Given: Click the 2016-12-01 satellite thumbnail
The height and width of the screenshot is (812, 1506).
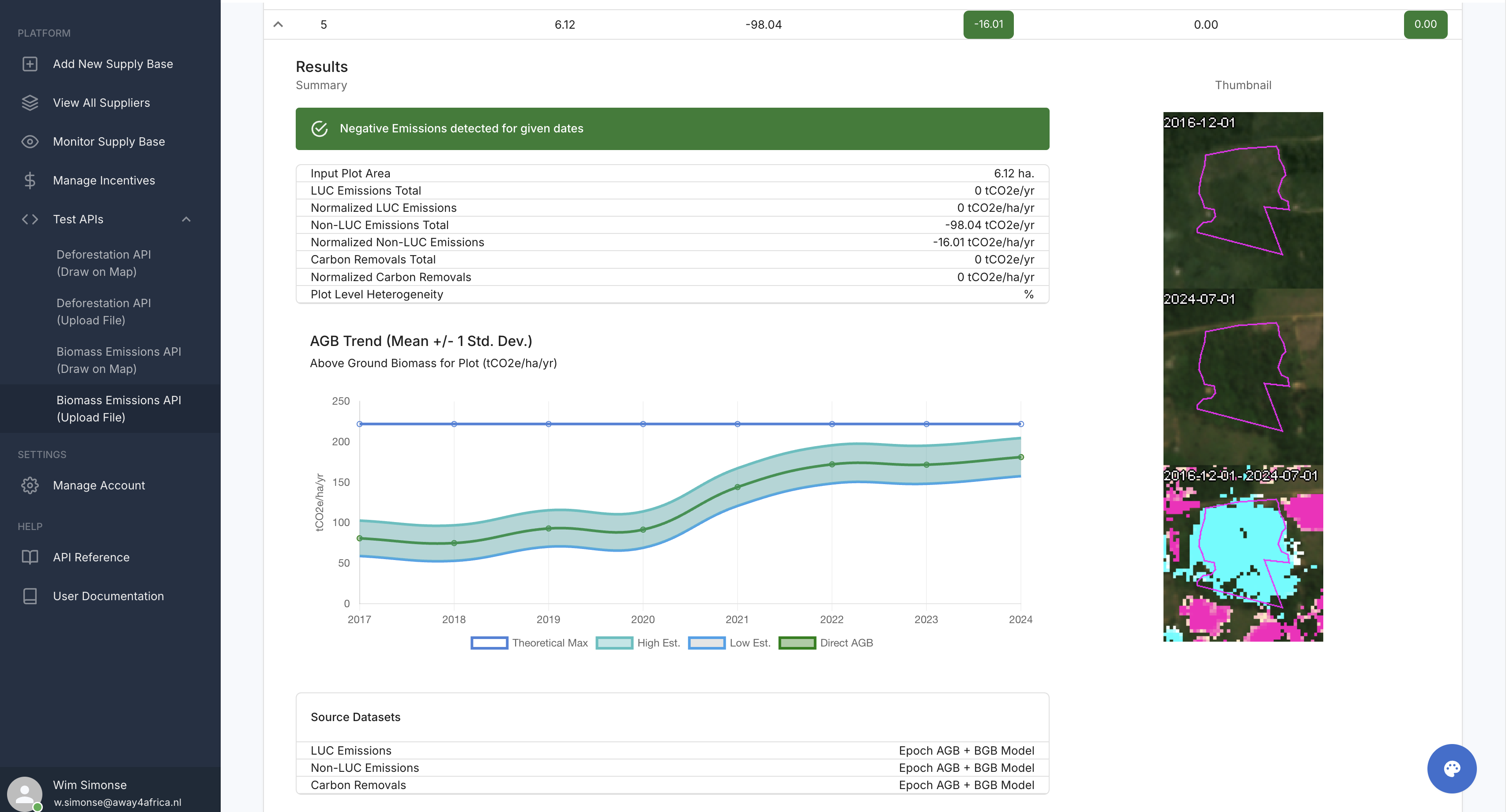Looking at the screenshot, I should 1242,200.
